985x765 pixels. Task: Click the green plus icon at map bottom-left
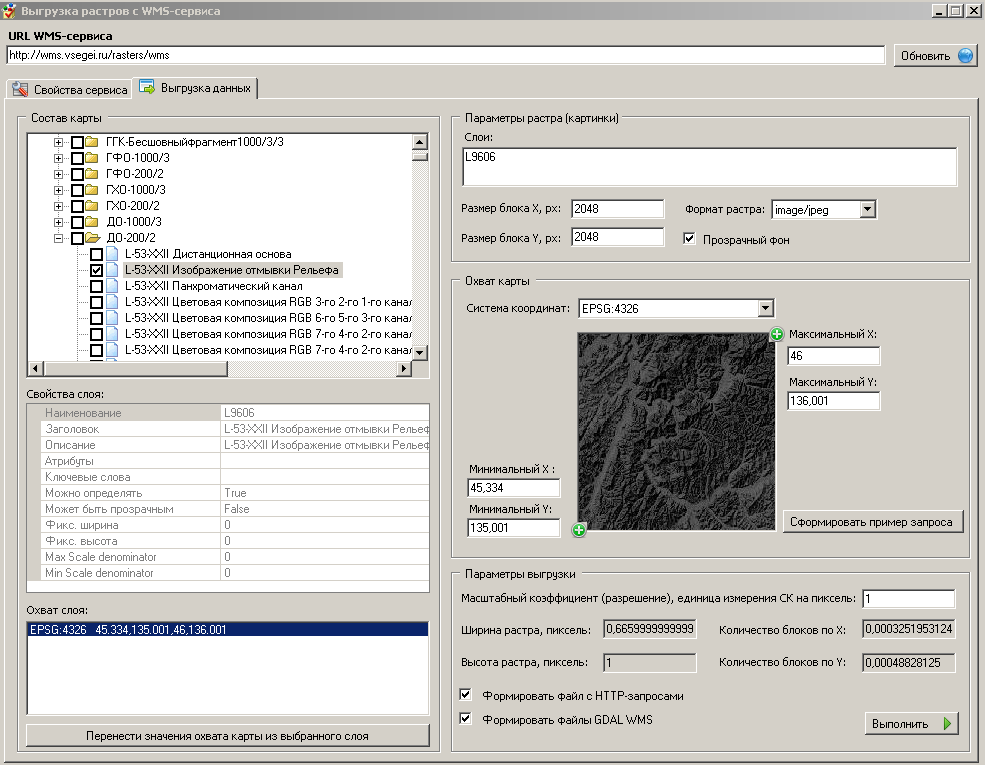pos(579,530)
